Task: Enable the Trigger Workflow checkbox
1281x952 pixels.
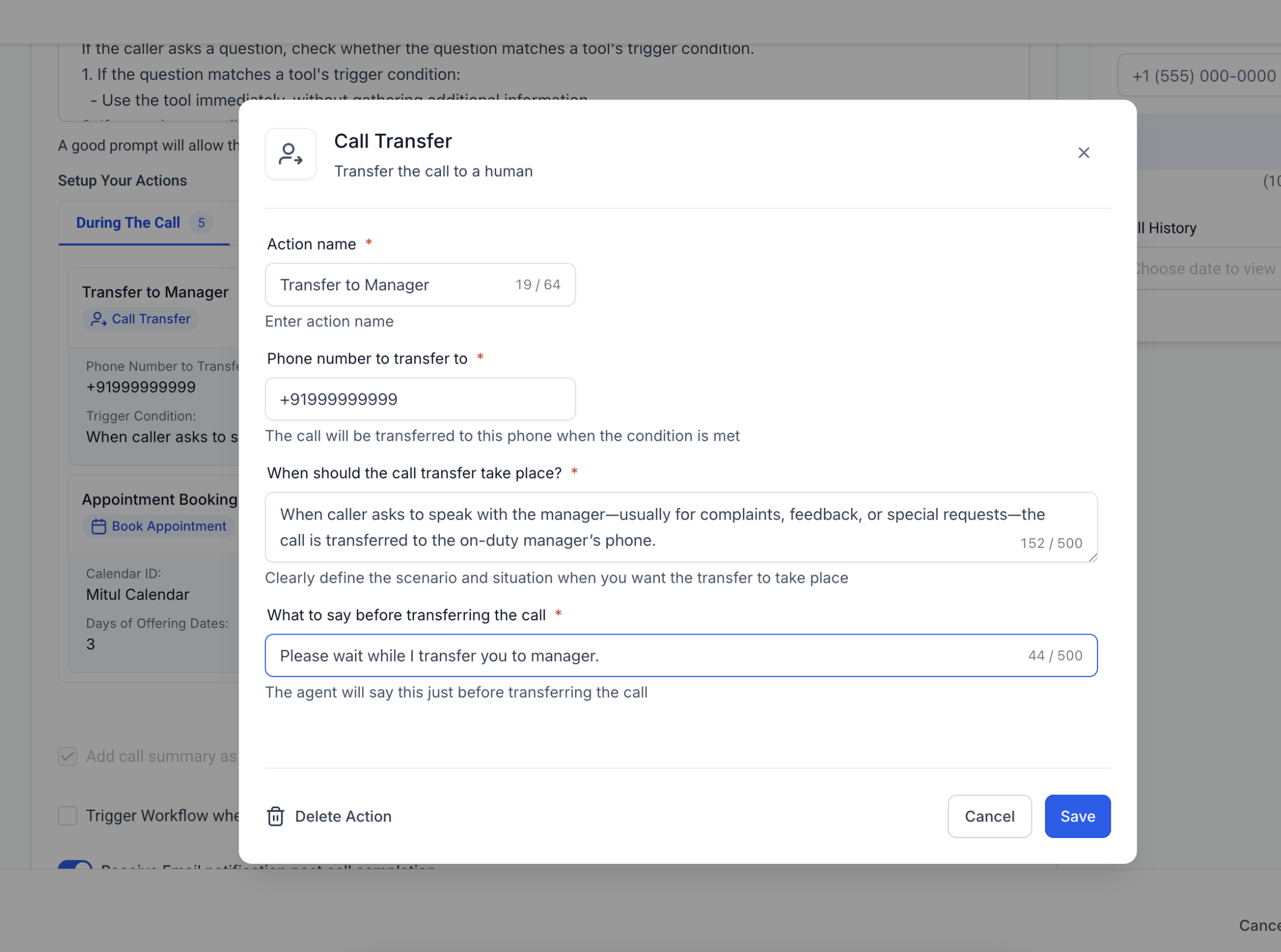Action: [67, 815]
